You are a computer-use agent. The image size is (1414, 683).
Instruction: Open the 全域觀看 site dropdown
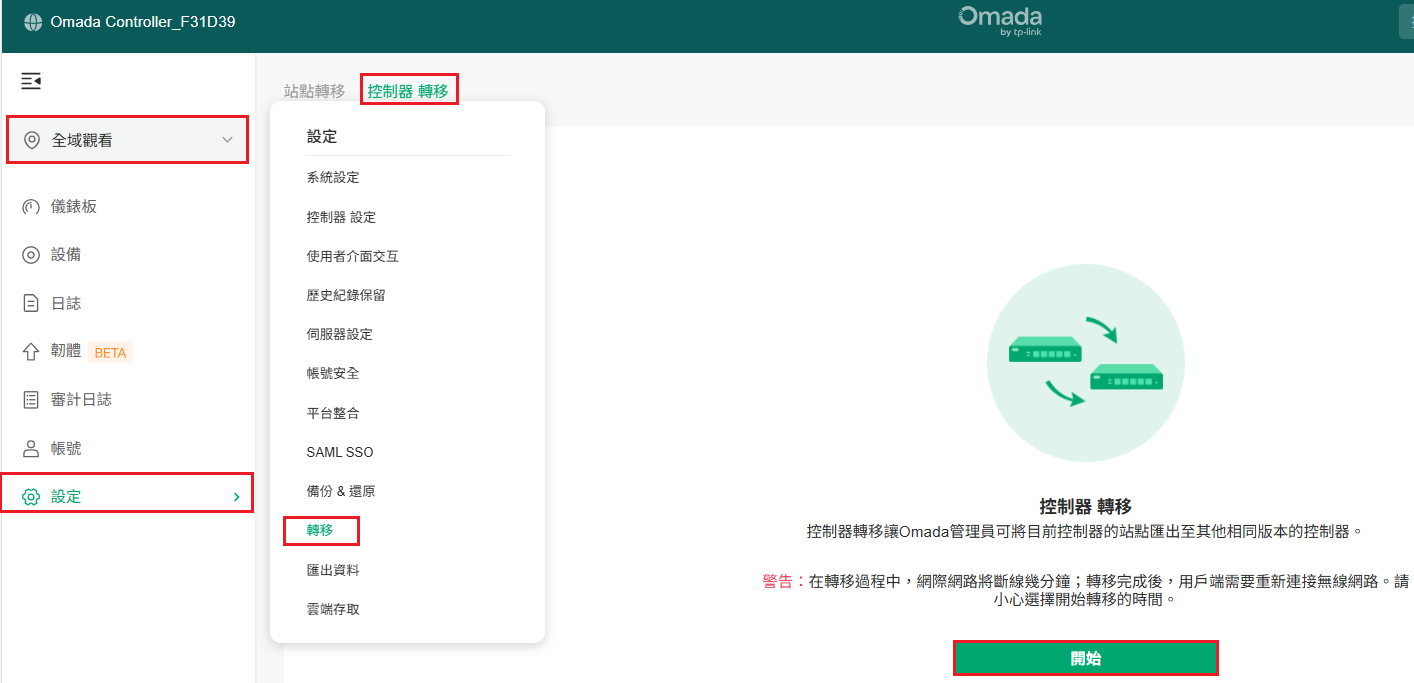pos(127,140)
